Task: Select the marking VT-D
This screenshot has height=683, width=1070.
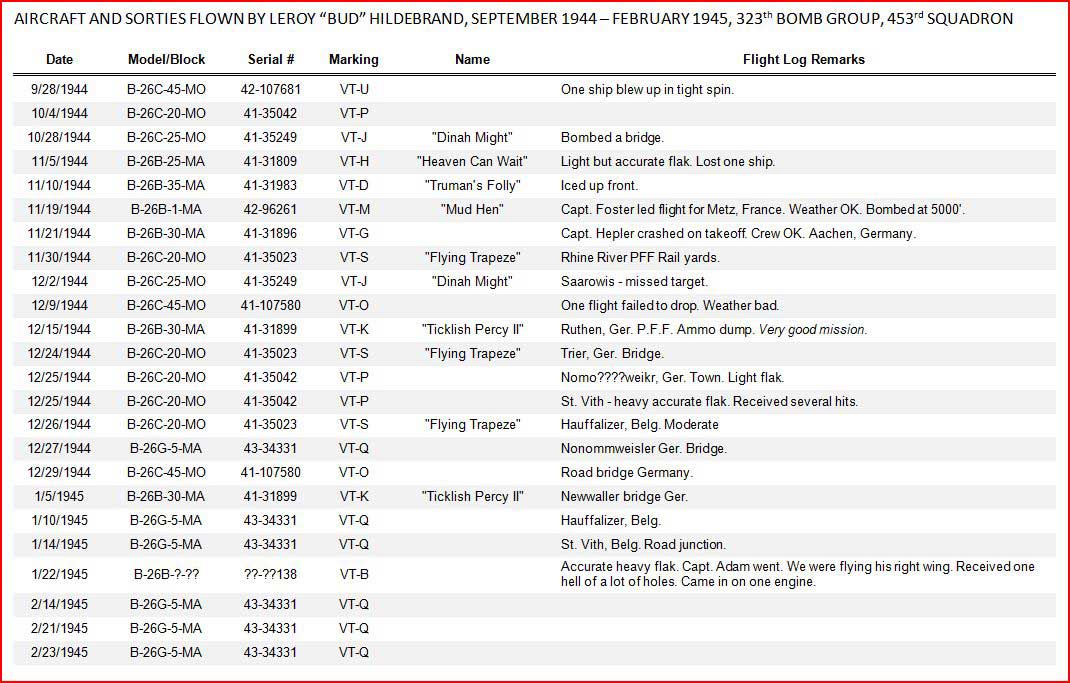Action: [354, 185]
